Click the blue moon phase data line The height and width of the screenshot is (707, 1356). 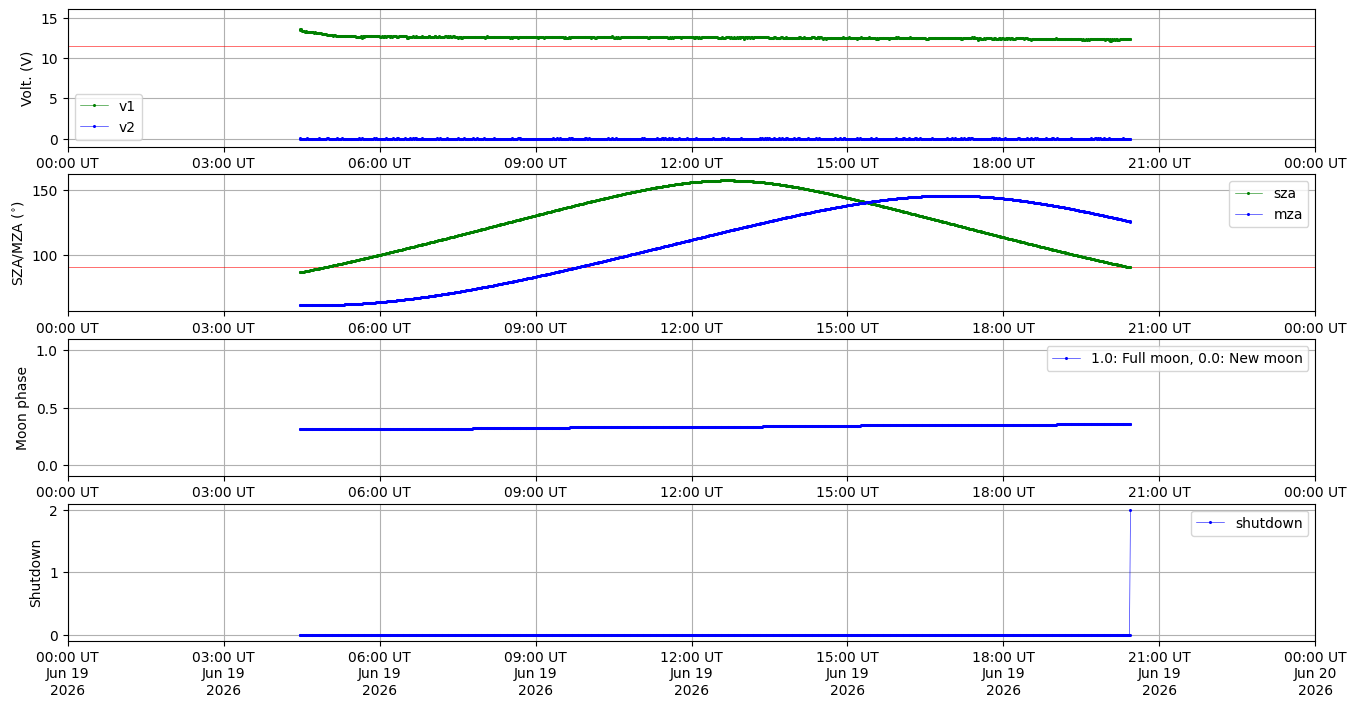(715, 427)
